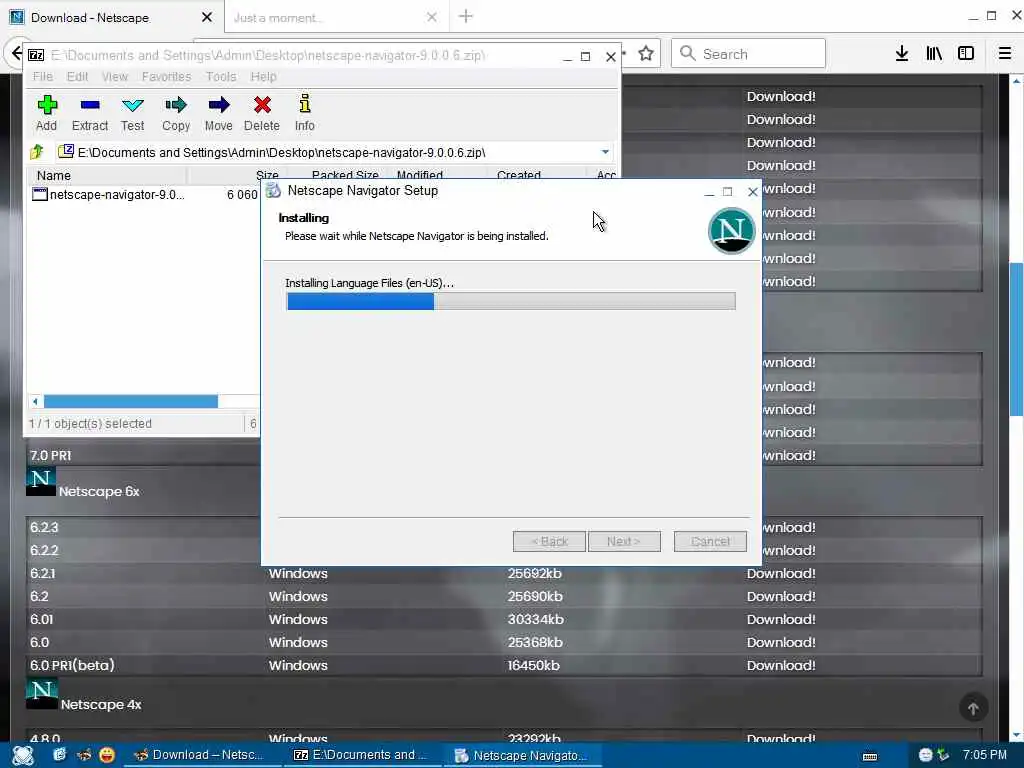The image size is (1024, 768).
Task: Open new browser tab with plus
Action: 466,16
